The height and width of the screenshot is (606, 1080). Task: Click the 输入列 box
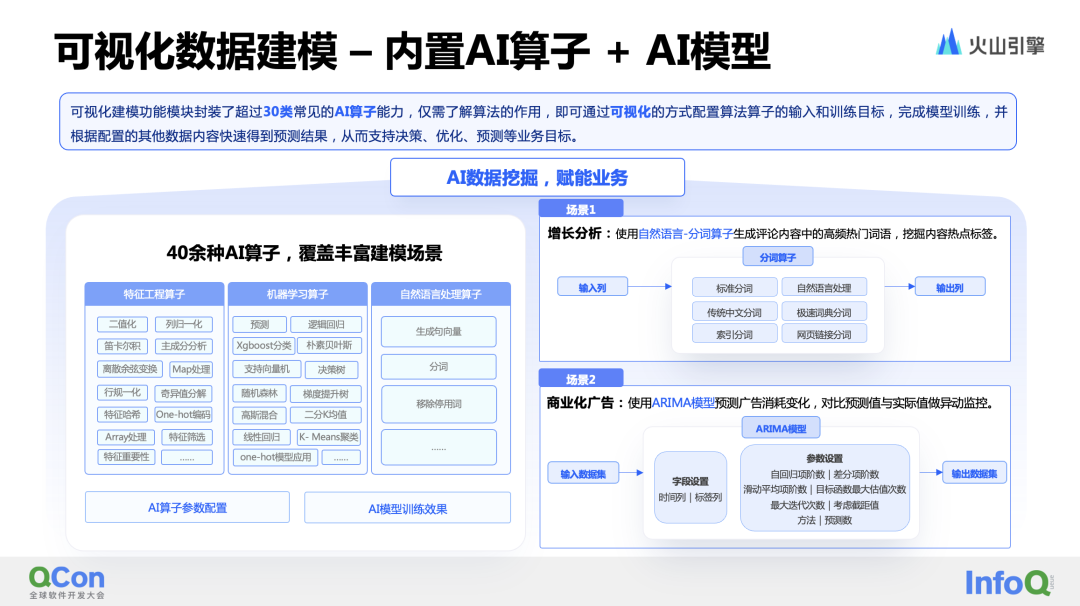592,287
